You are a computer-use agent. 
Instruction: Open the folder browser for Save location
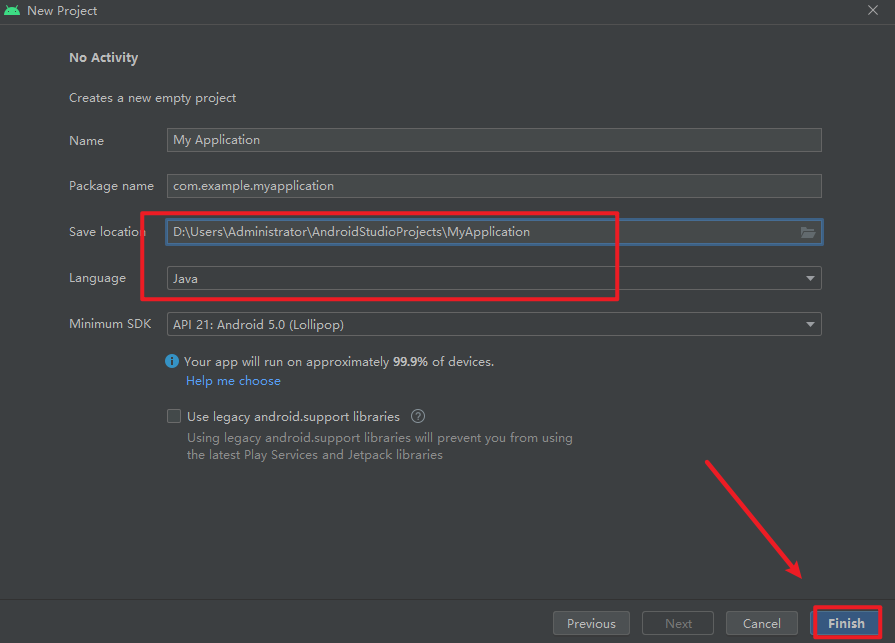coord(808,232)
